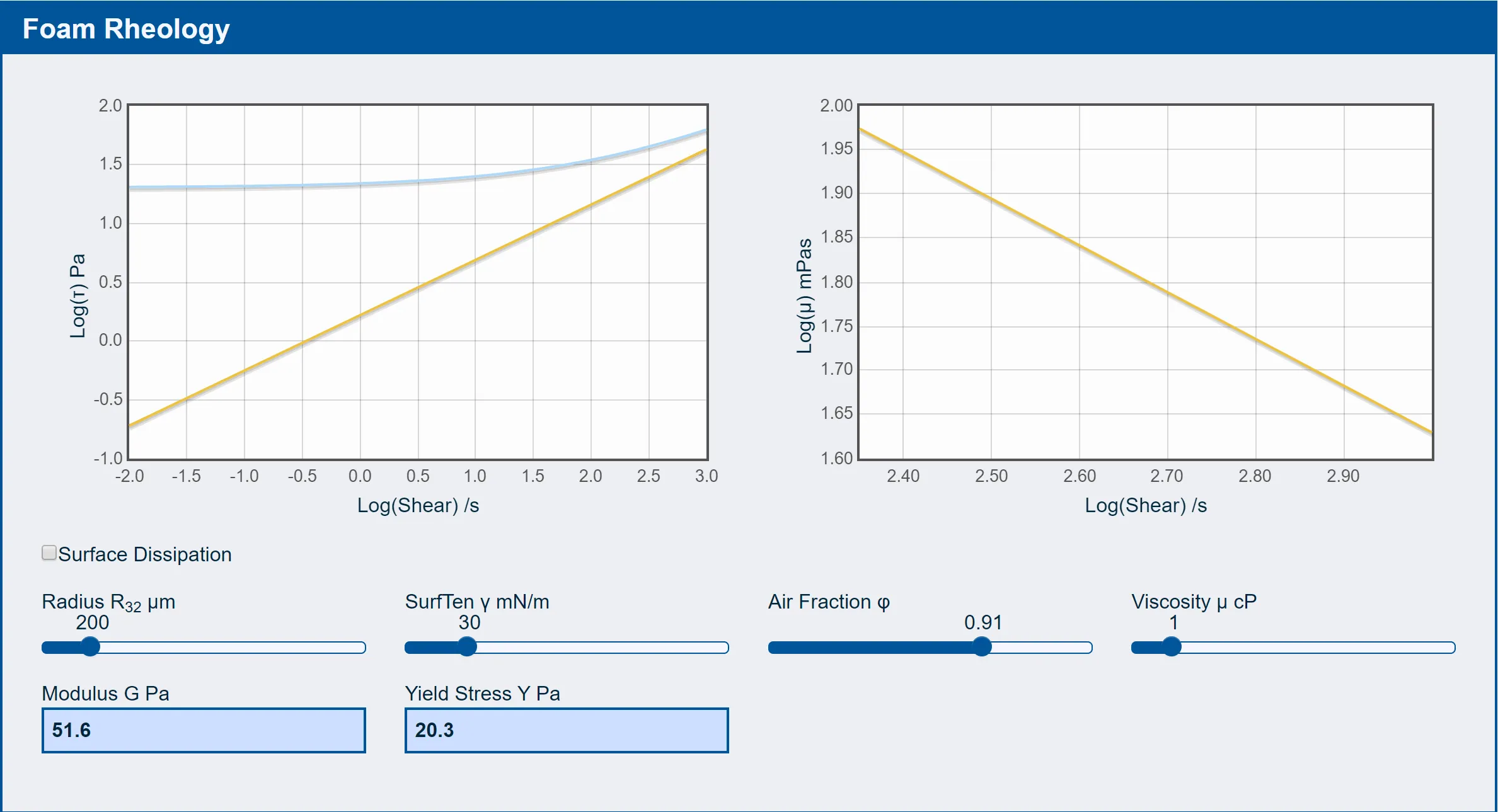1498x812 pixels.
Task: Click the Radius R32 slider handle
Action: click(91, 647)
